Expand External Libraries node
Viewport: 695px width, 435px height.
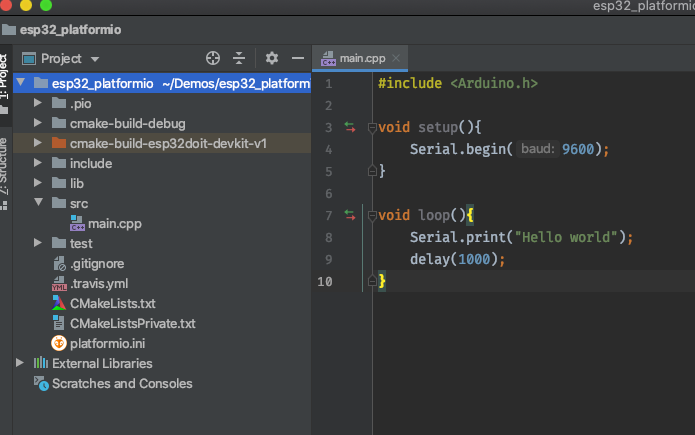(x=19, y=363)
